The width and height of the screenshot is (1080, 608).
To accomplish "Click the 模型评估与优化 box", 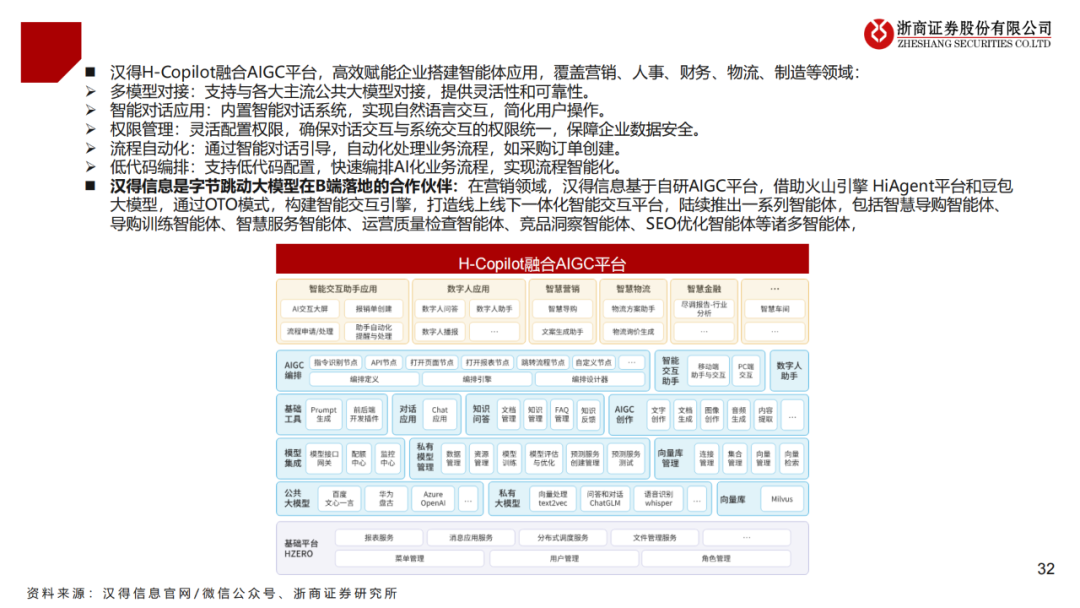I will tap(543, 459).
